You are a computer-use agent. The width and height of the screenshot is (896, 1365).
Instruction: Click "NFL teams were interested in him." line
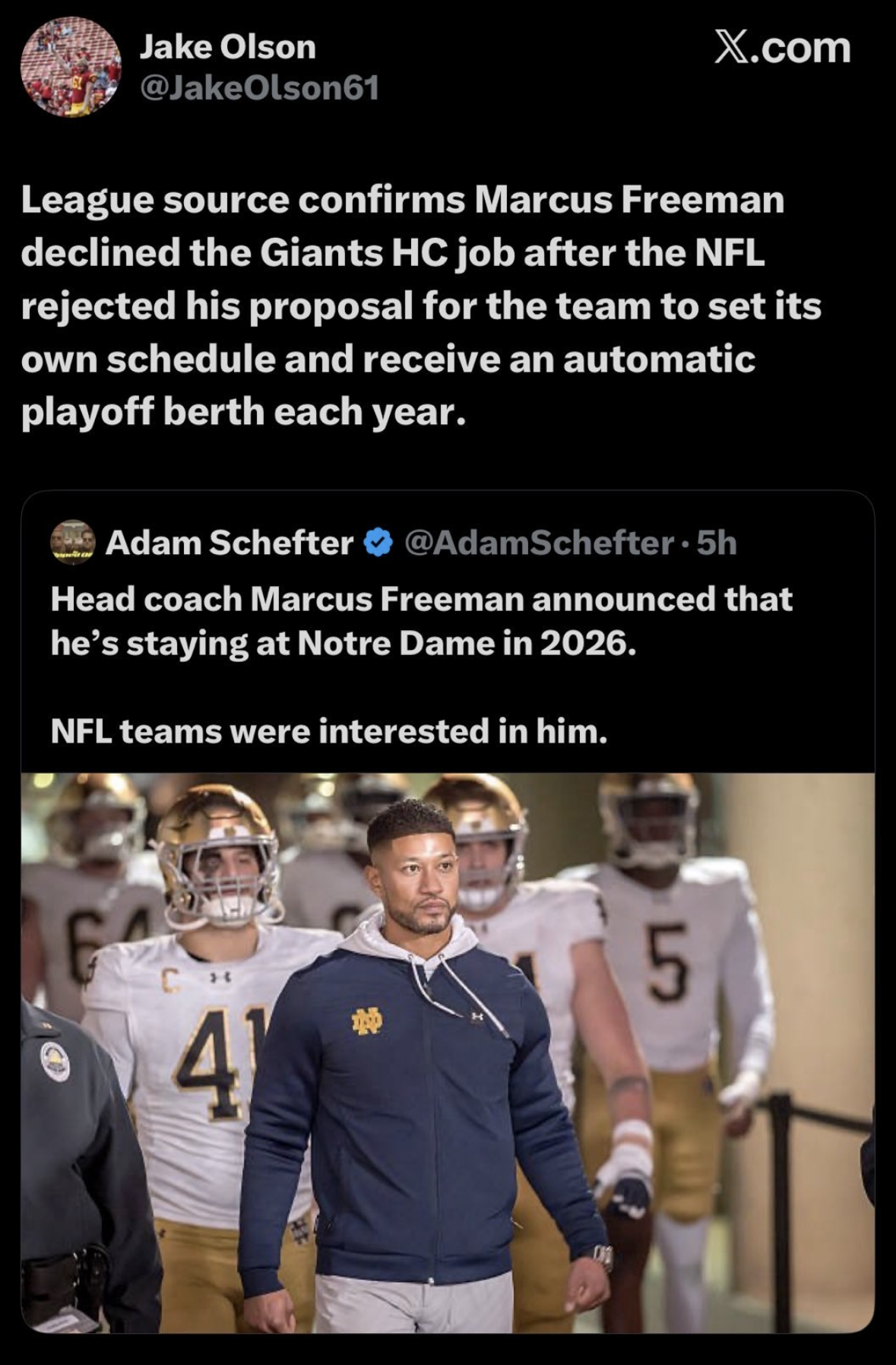pyautogui.click(x=328, y=731)
